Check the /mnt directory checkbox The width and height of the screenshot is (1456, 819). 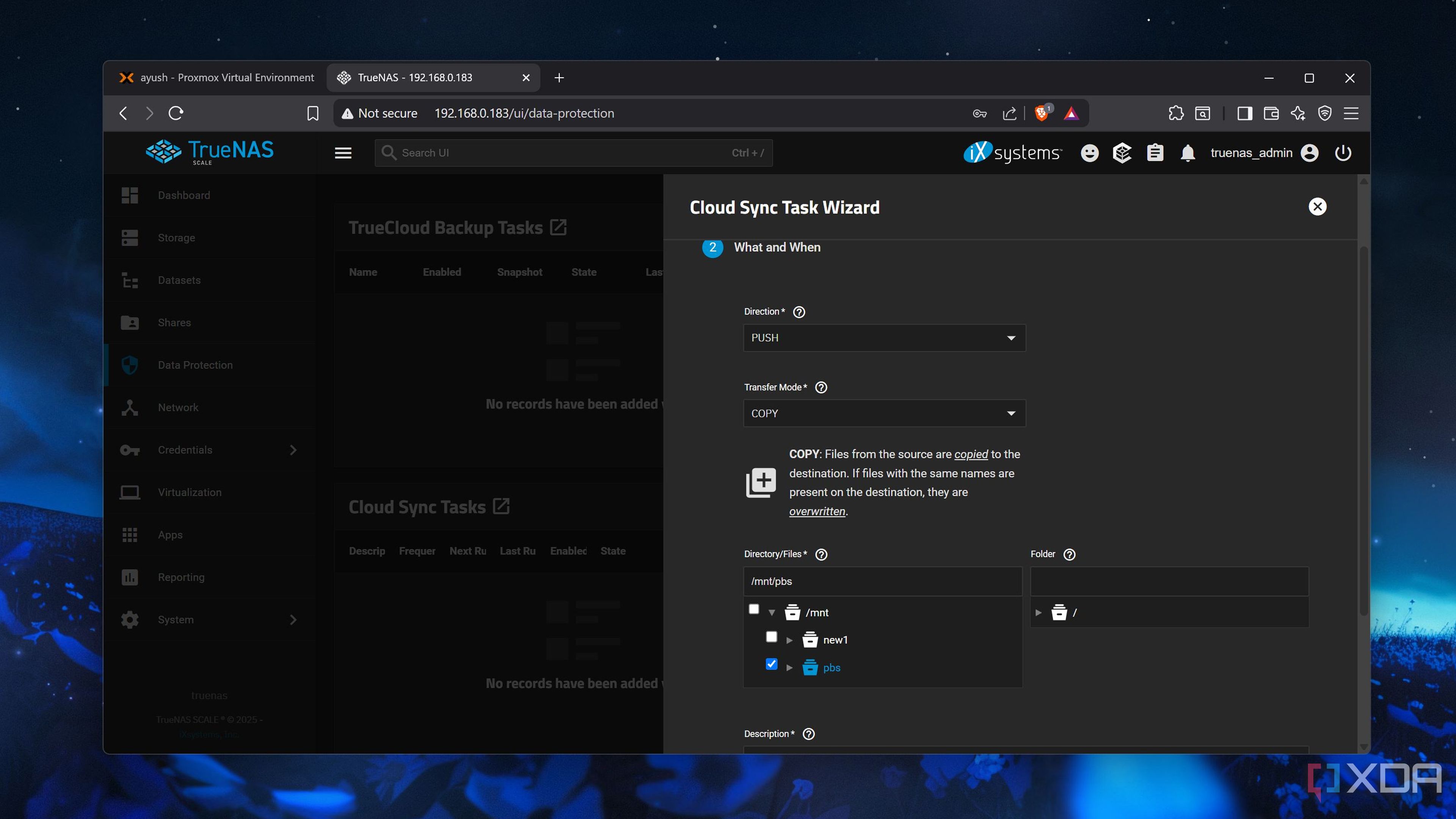(x=753, y=609)
